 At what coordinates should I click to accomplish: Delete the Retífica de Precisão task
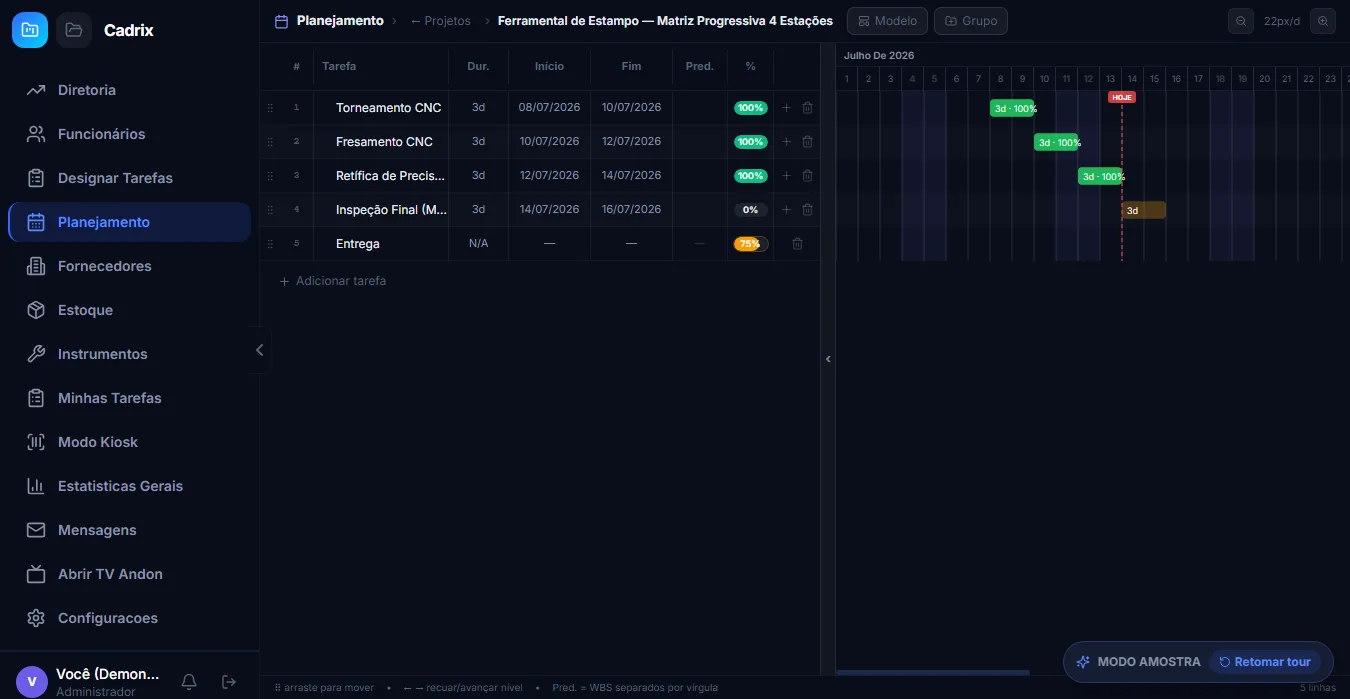pos(807,176)
